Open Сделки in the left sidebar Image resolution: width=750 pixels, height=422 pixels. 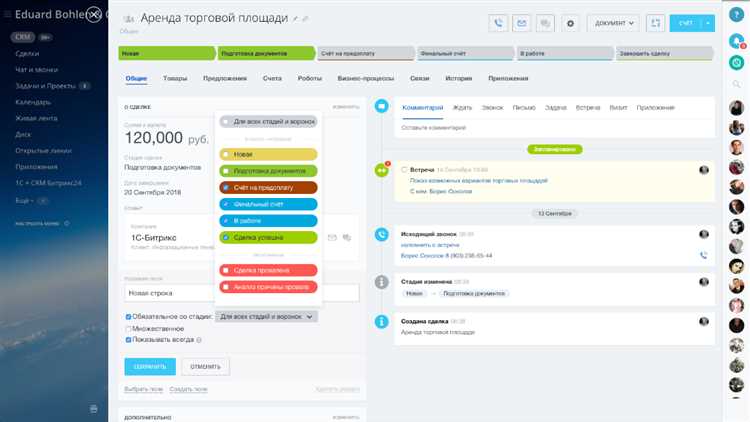coord(27,54)
